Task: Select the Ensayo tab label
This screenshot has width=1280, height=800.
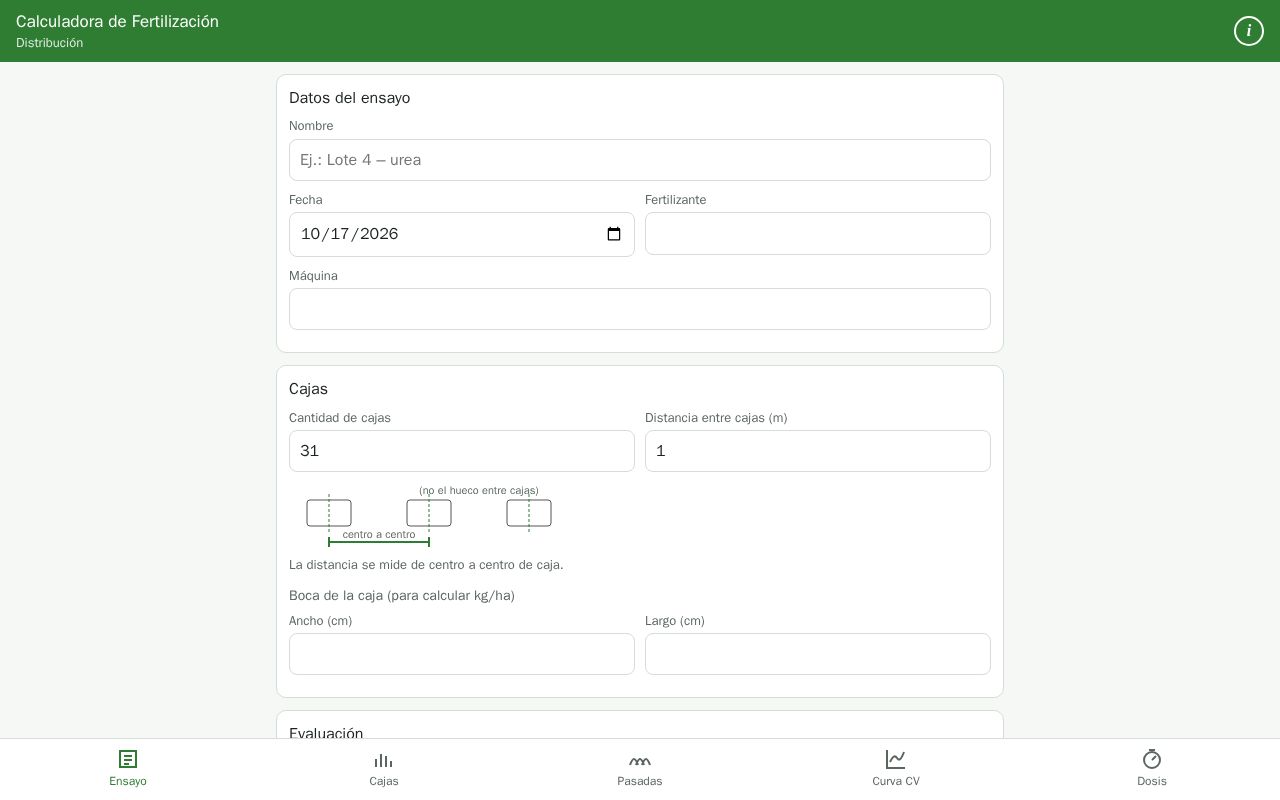Action: point(128,781)
